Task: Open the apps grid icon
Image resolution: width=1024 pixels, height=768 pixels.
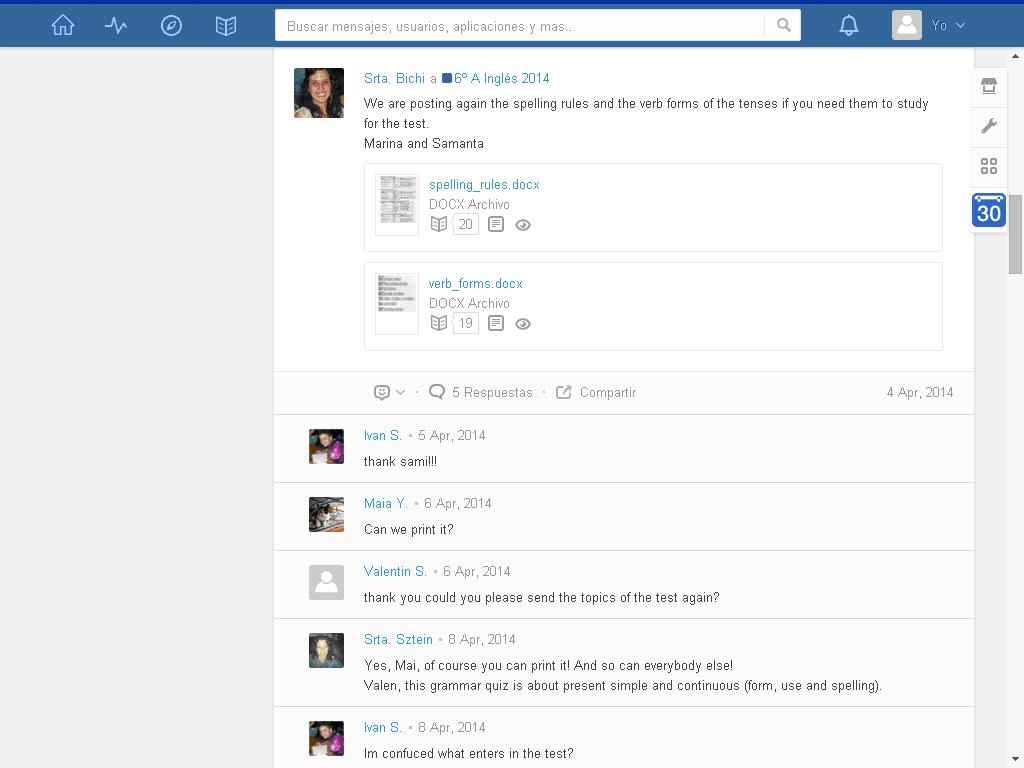Action: tap(989, 166)
